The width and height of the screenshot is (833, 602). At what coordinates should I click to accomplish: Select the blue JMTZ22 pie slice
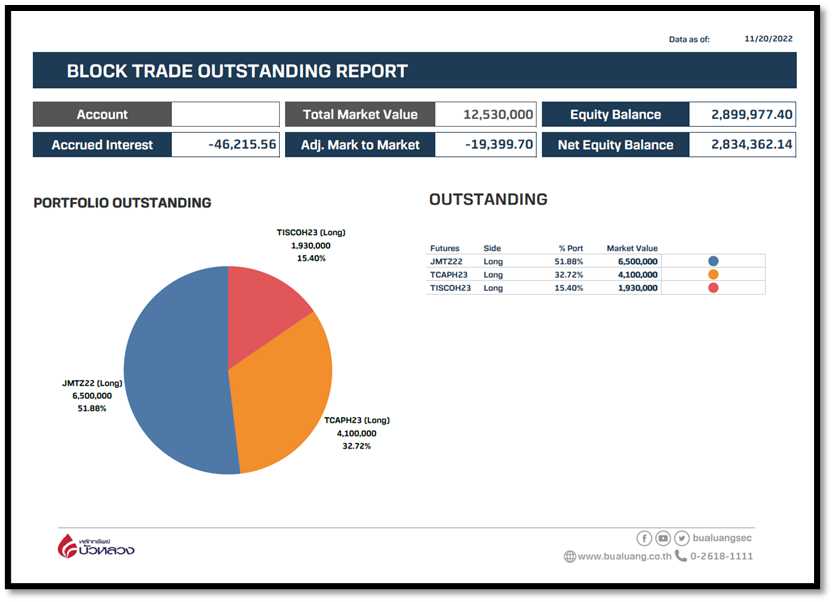[x=170, y=380]
